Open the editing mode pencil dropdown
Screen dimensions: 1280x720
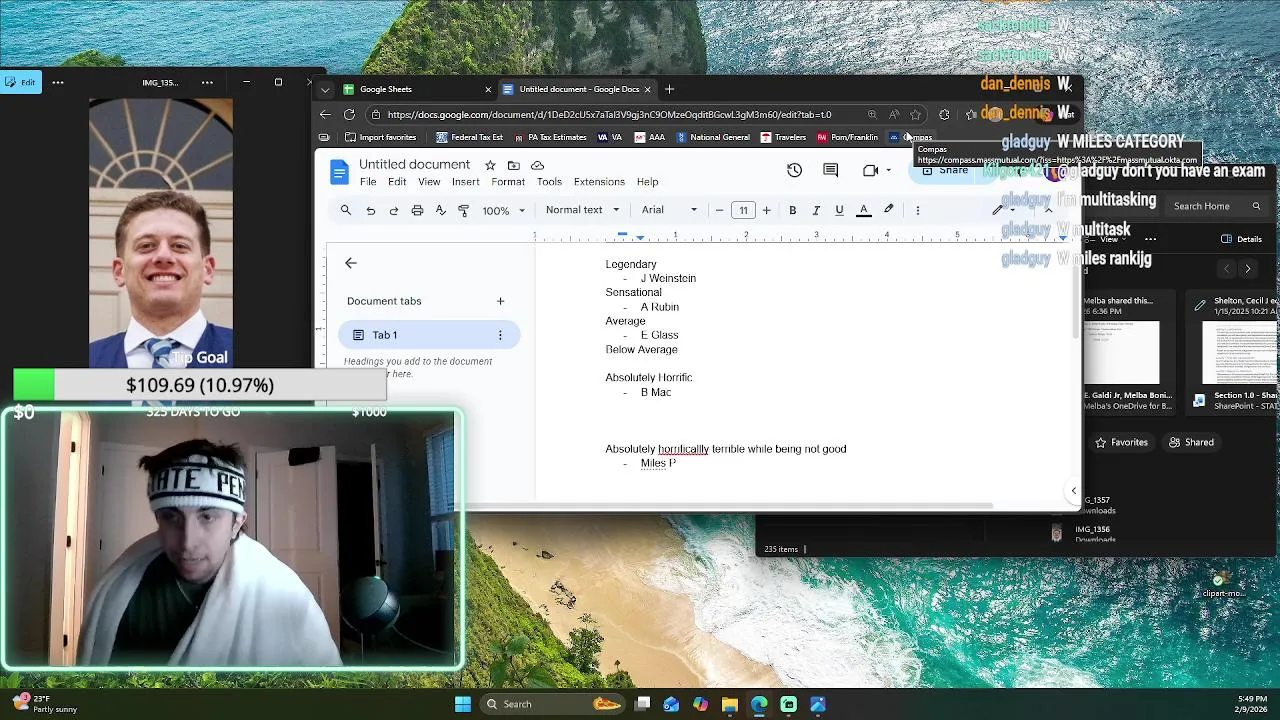coord(1002,210)
